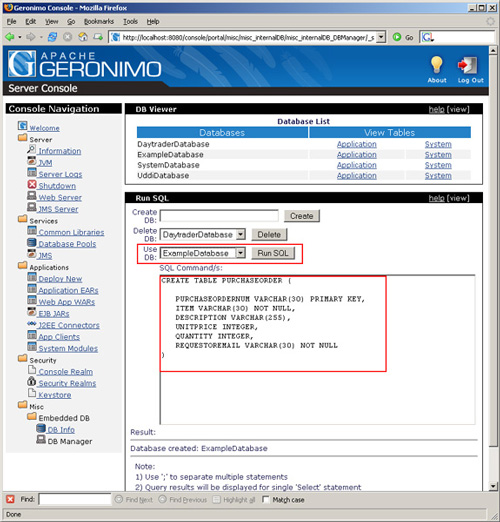The image size is (500, 522).
Task: Click the Web Server computer icon
Action: (x=32, y=196)
